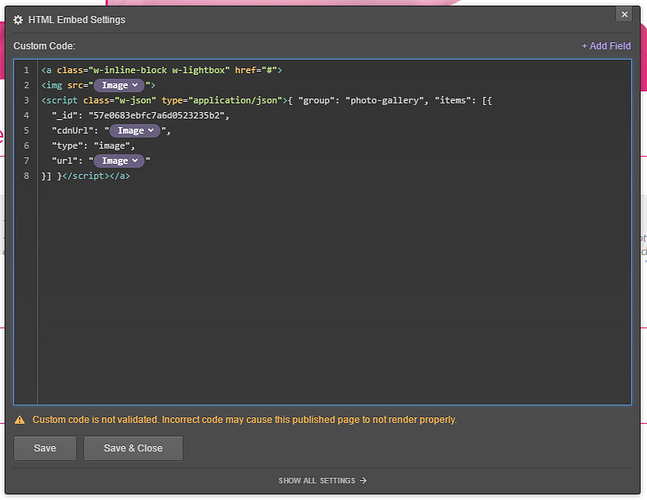Click the "w-inline-block w-lightbox" class text
This screenshot has width=647, height=500.
pos(159,70)
